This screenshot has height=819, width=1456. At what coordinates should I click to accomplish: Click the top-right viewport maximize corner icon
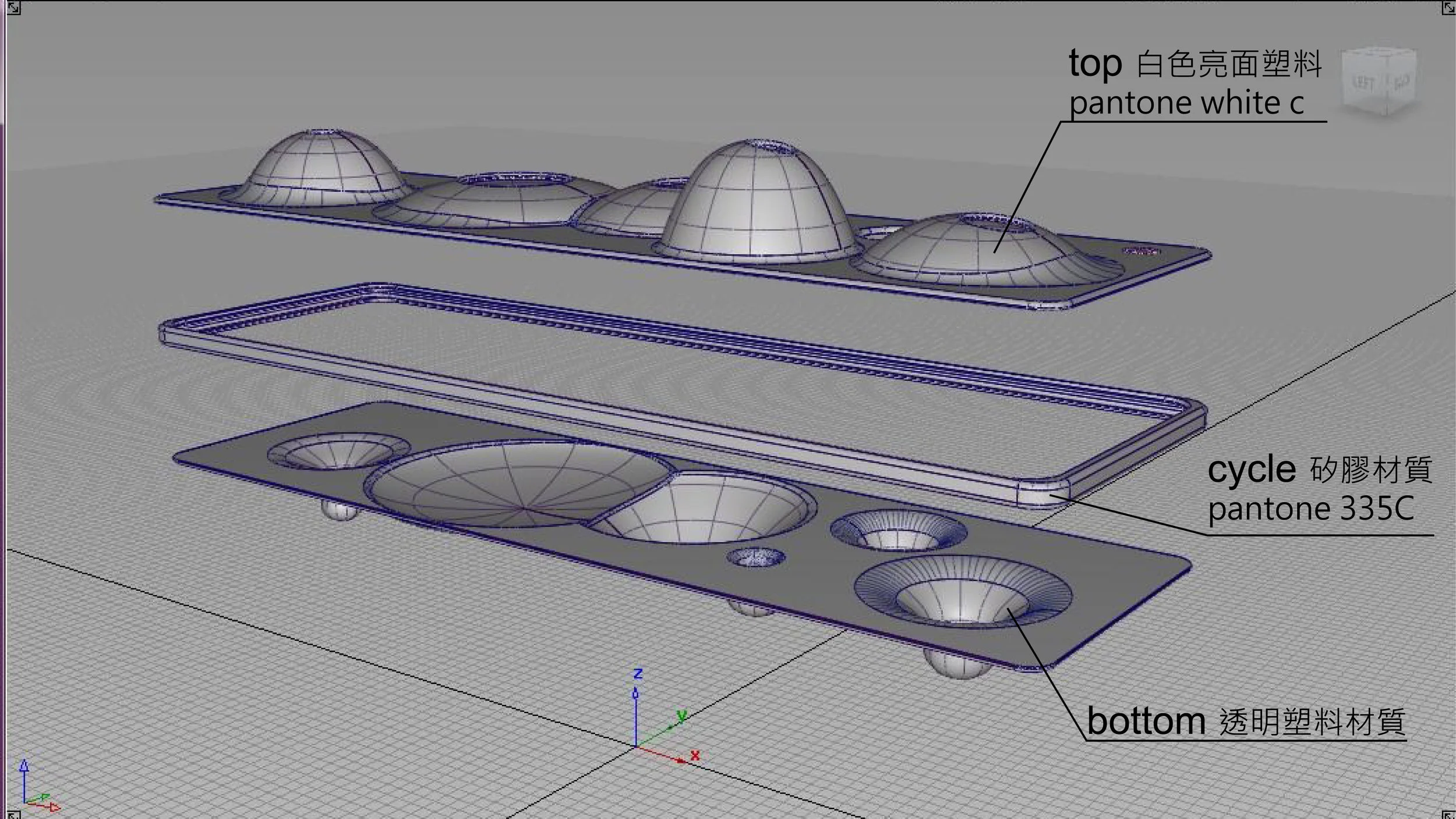1448,8
